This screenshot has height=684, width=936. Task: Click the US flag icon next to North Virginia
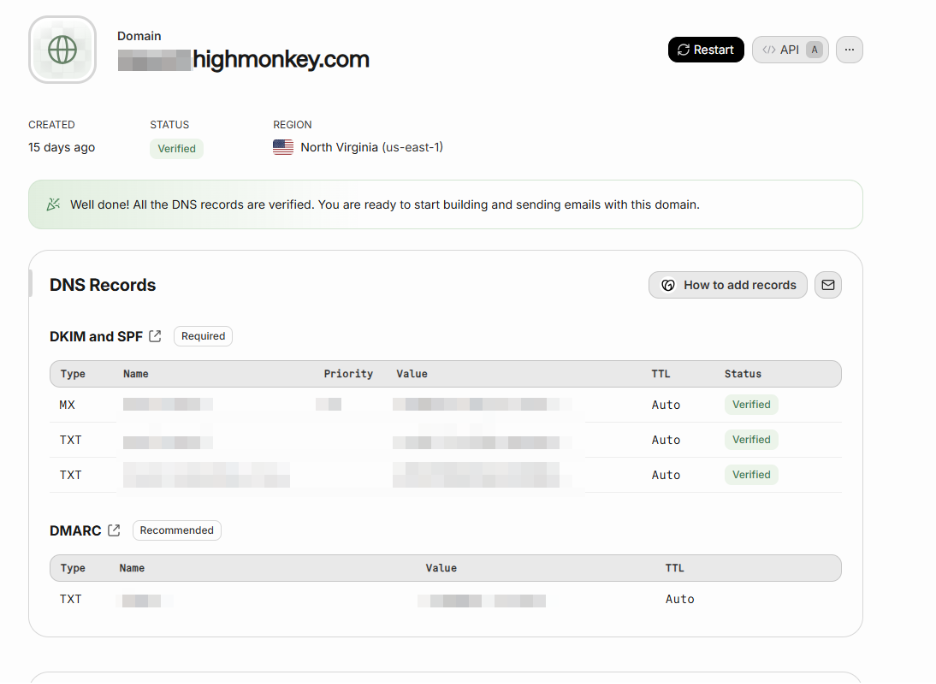(282, 145)
